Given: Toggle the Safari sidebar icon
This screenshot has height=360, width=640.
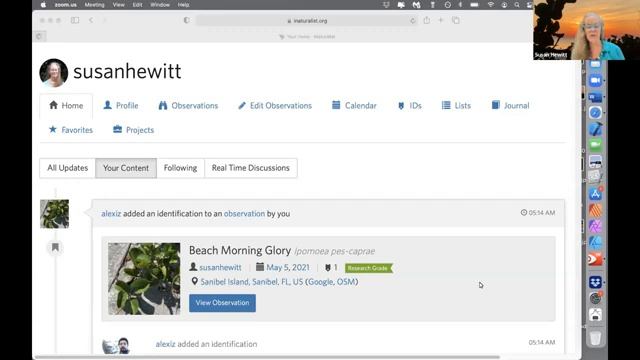Looking at the screenshot, I should tap(75, 20).
